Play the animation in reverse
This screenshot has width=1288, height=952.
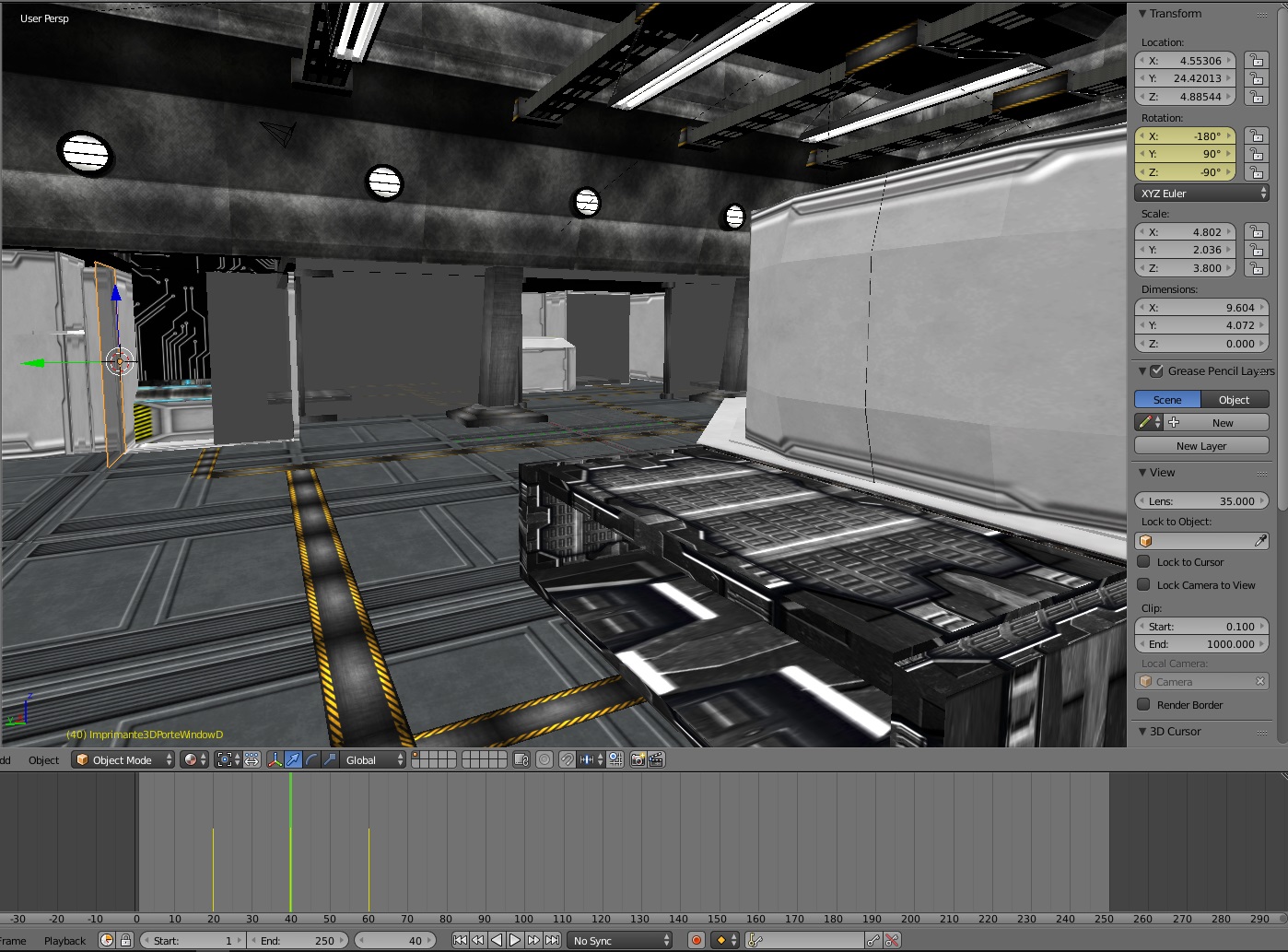[497, 940]
